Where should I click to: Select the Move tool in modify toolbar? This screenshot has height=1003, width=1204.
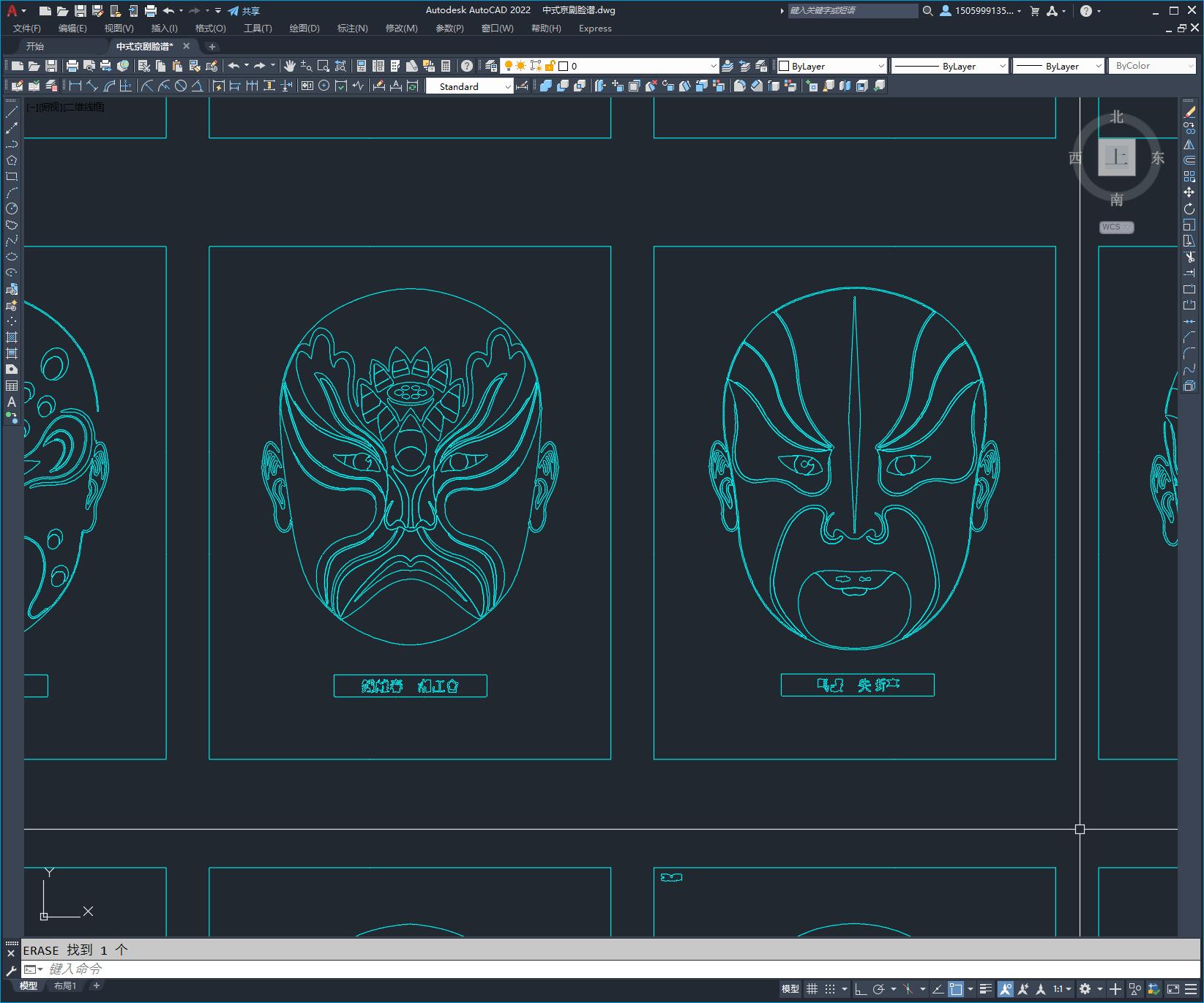(1189, 192)
